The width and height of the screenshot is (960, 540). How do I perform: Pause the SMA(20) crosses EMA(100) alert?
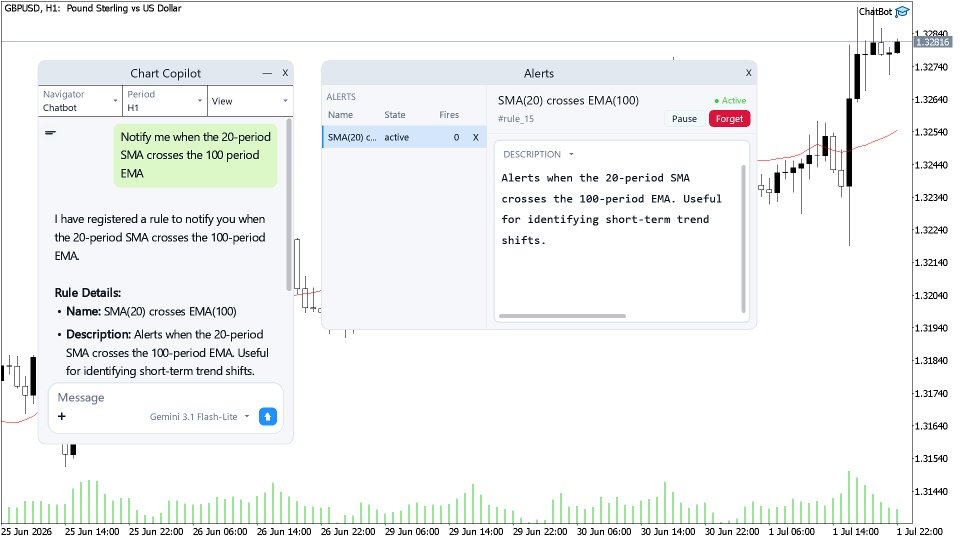[684, 119]
